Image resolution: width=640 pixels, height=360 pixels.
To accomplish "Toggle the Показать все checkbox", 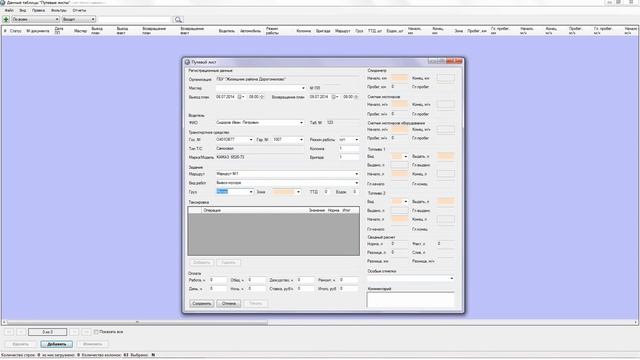I will [x=96, y=332].
